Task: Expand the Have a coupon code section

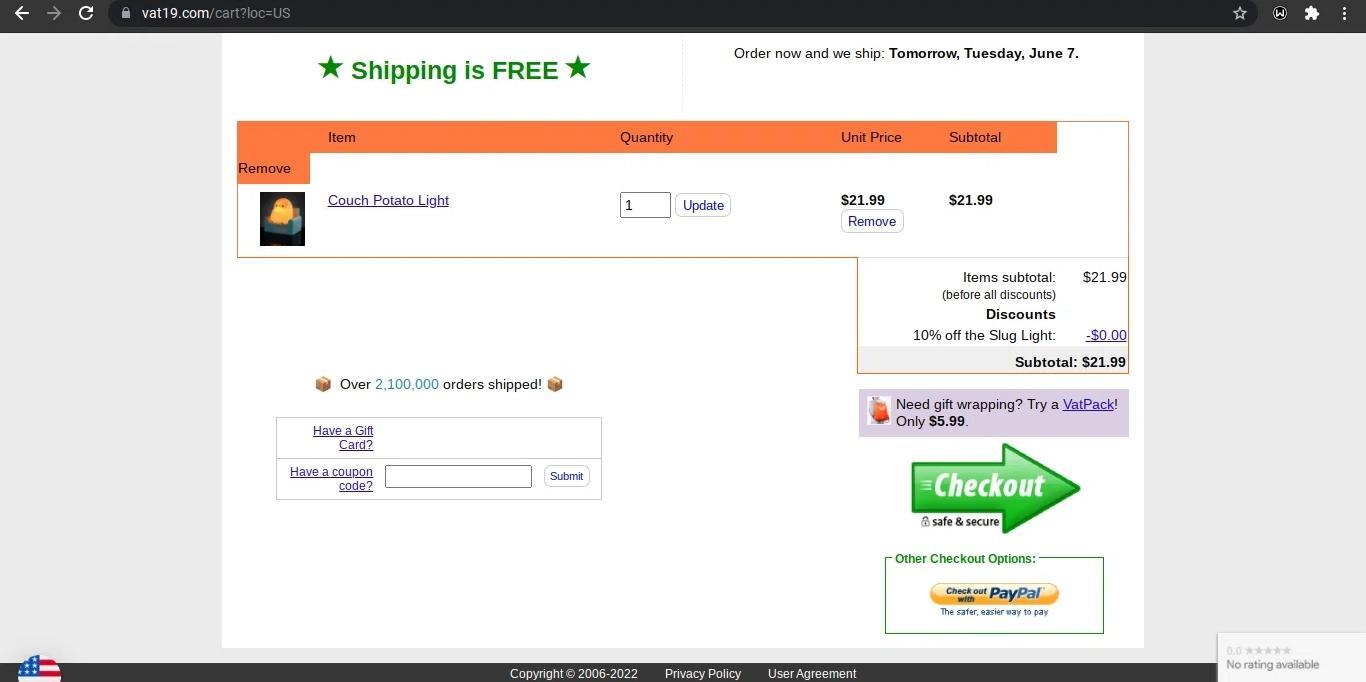Action: point(331,478)
